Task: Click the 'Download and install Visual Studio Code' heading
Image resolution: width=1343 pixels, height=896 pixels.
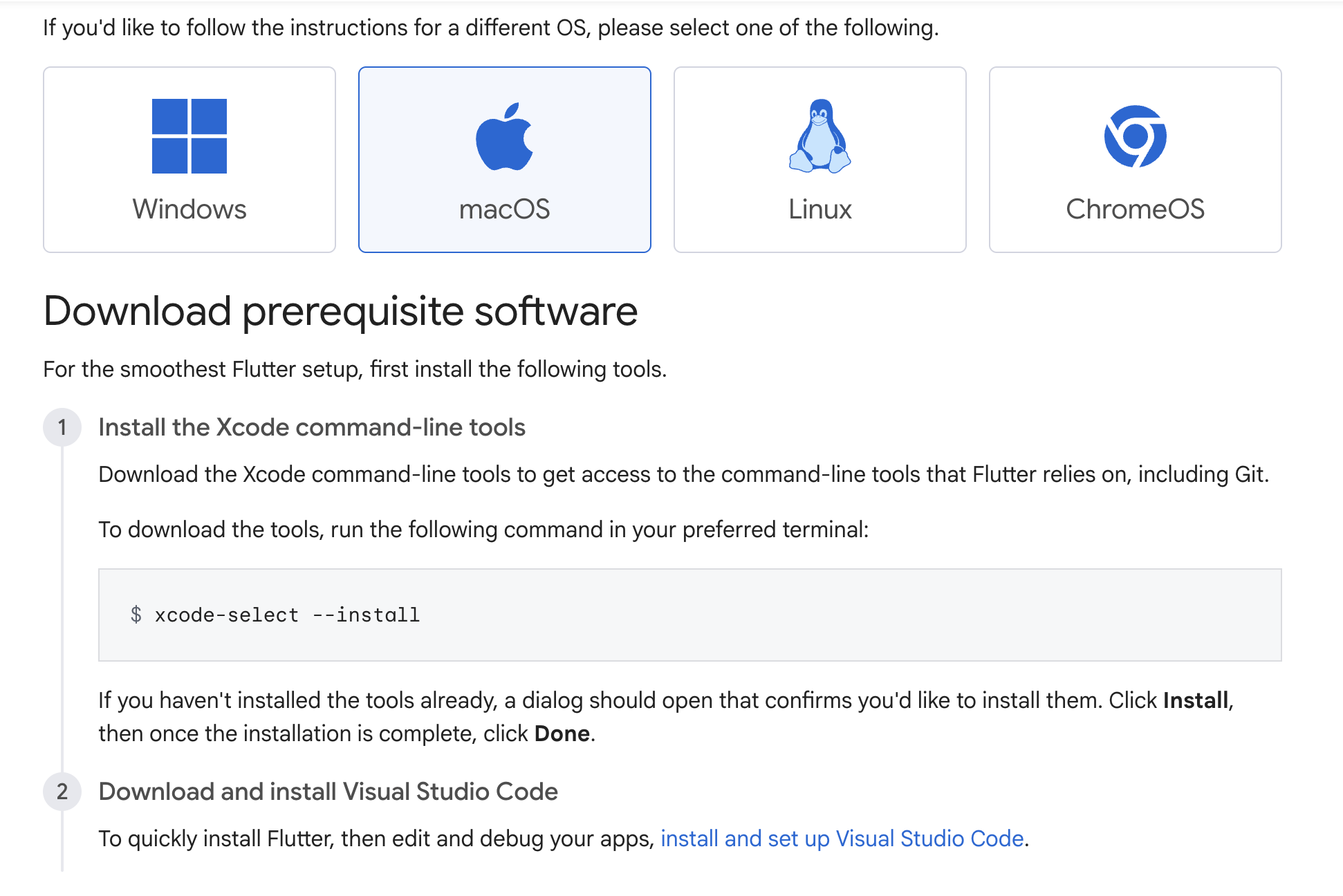Action: click(x=328, y=792)
